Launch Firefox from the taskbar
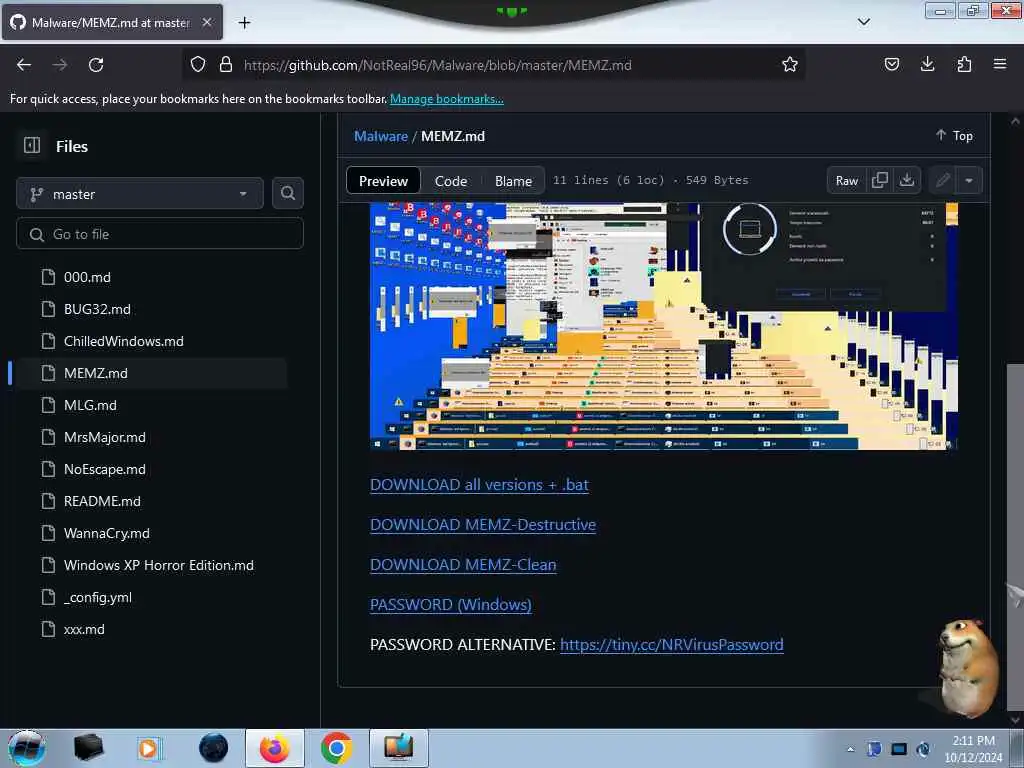This screenshot has width=1024, height=768. (274, 748)
